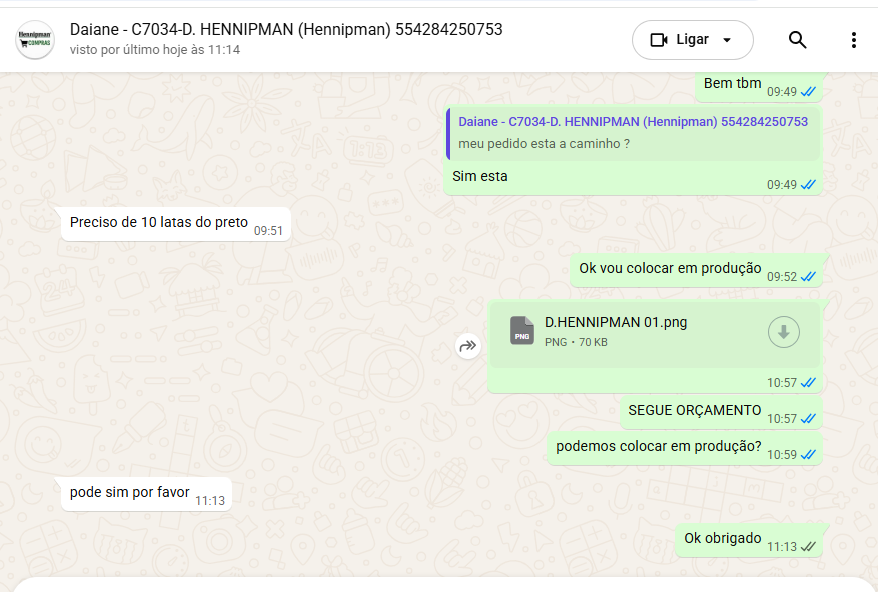Open the three-dot chat menu

(x=853, y=40)
